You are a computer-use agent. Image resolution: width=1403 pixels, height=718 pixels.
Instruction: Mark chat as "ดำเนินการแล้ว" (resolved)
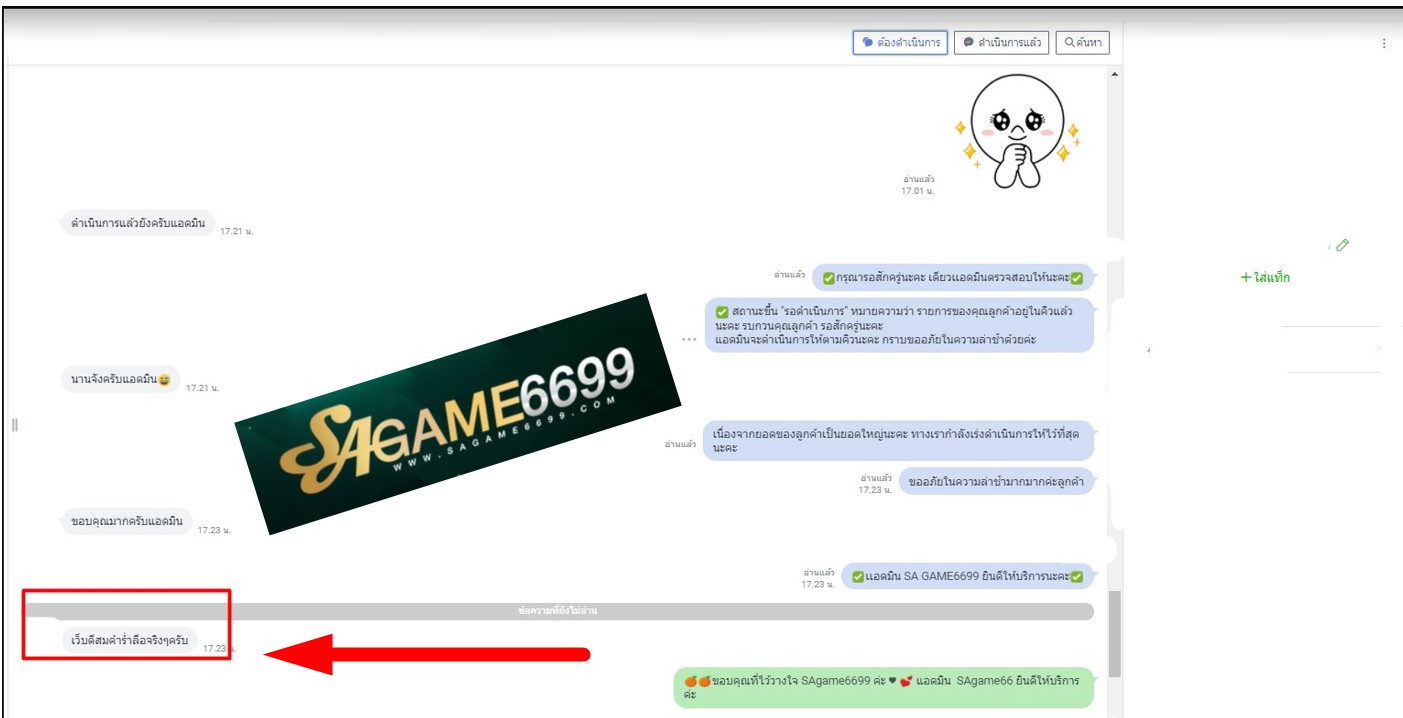(x=1001, y=43)
